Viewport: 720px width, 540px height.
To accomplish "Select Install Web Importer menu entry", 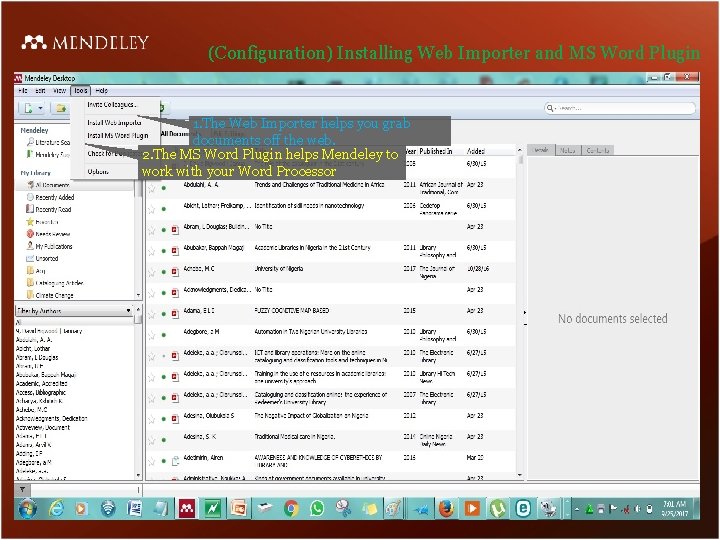I will pos(114,123).
